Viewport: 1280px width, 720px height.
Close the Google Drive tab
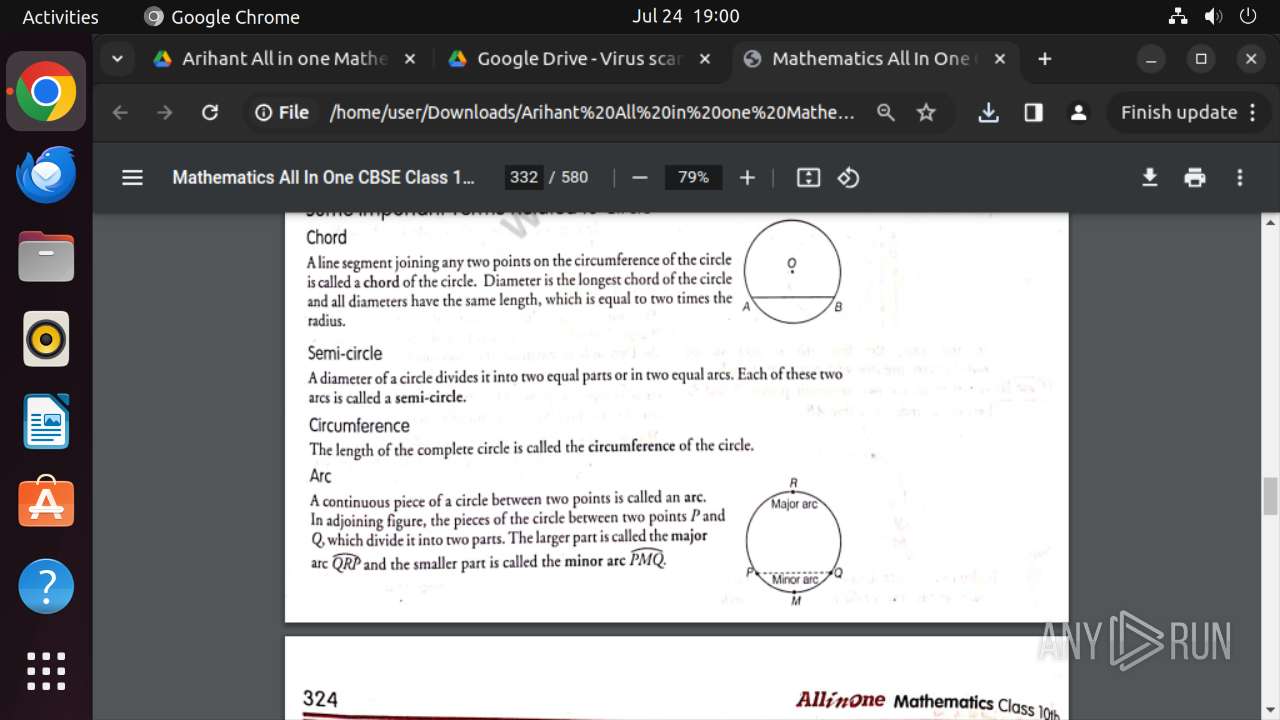pyautogui.click(x=705, y=59)
